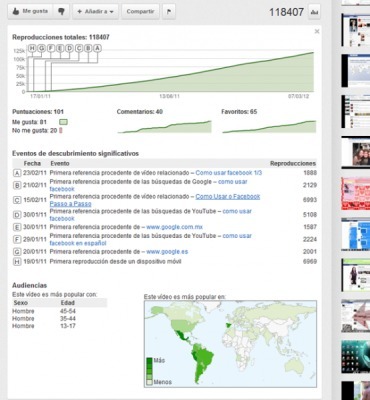Screen dimensions: 370x400
Task: Open the Añadir a dropdown
Action: pyautogui.click(x=95, y=12)
